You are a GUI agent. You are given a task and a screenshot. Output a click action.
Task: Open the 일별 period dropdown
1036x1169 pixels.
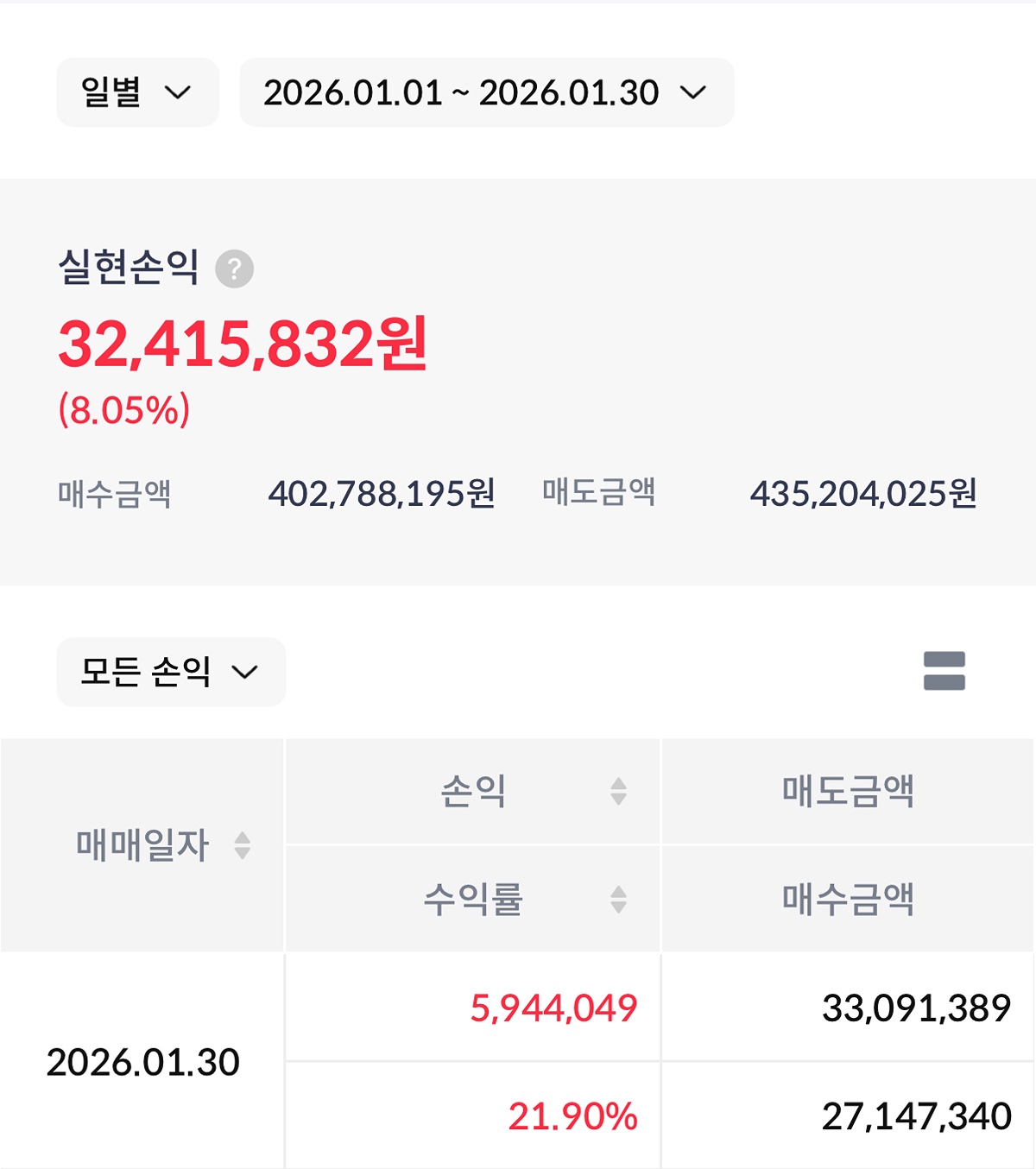click(137, 92)
